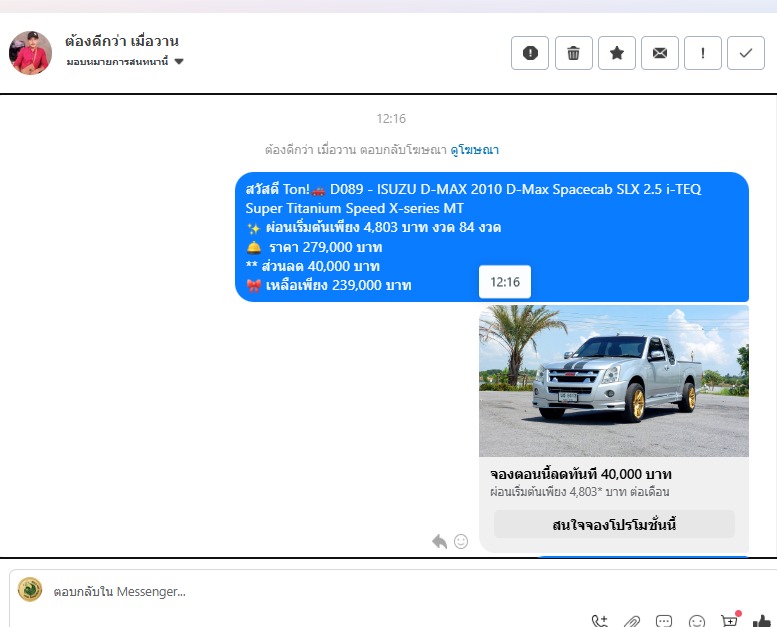The width and height of the screenshot is (777, 627).
Task: Click the blue ISUZU D-MAX message bubble
Action: point(492,237)
